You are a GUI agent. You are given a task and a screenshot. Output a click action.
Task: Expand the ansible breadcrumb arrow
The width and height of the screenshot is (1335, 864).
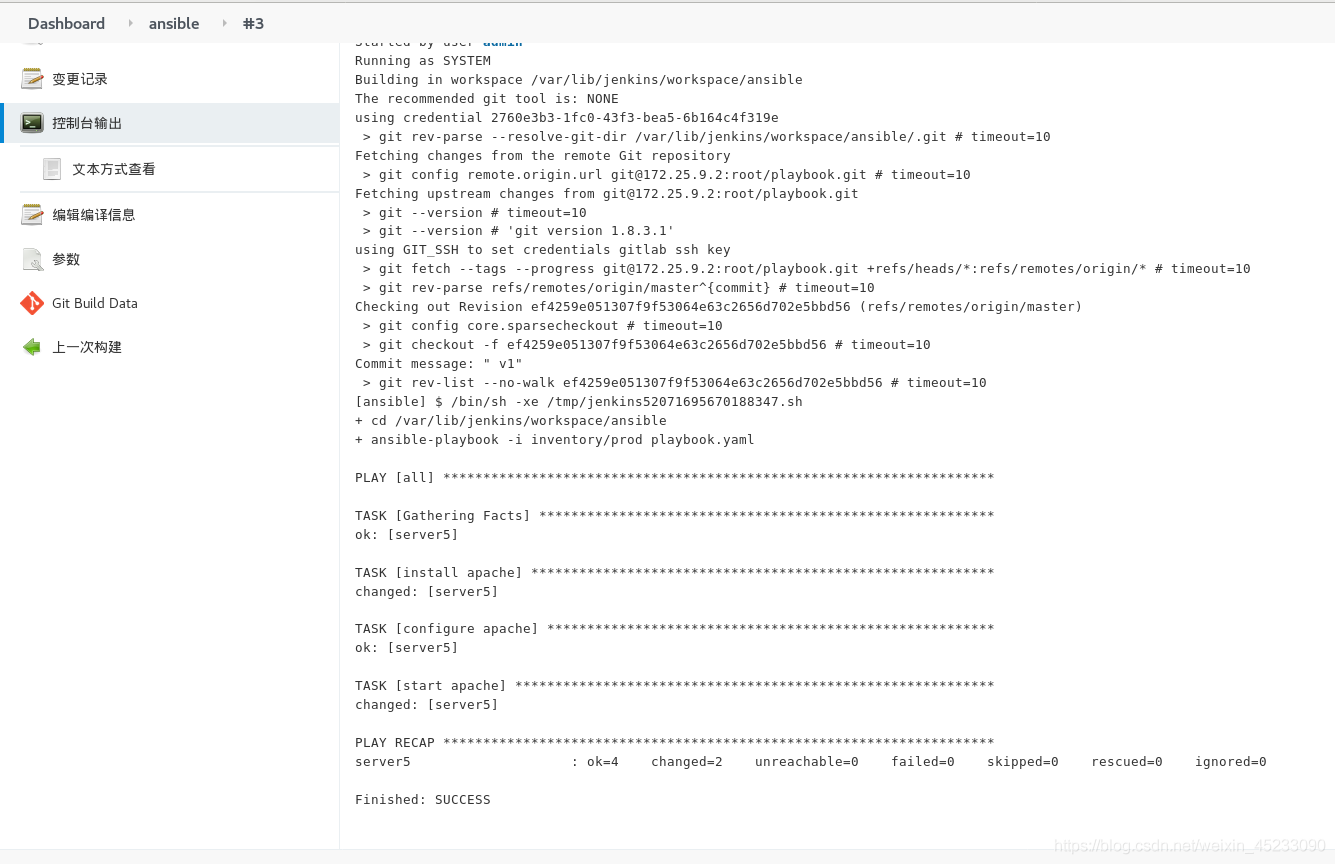[x=224, y=23]
